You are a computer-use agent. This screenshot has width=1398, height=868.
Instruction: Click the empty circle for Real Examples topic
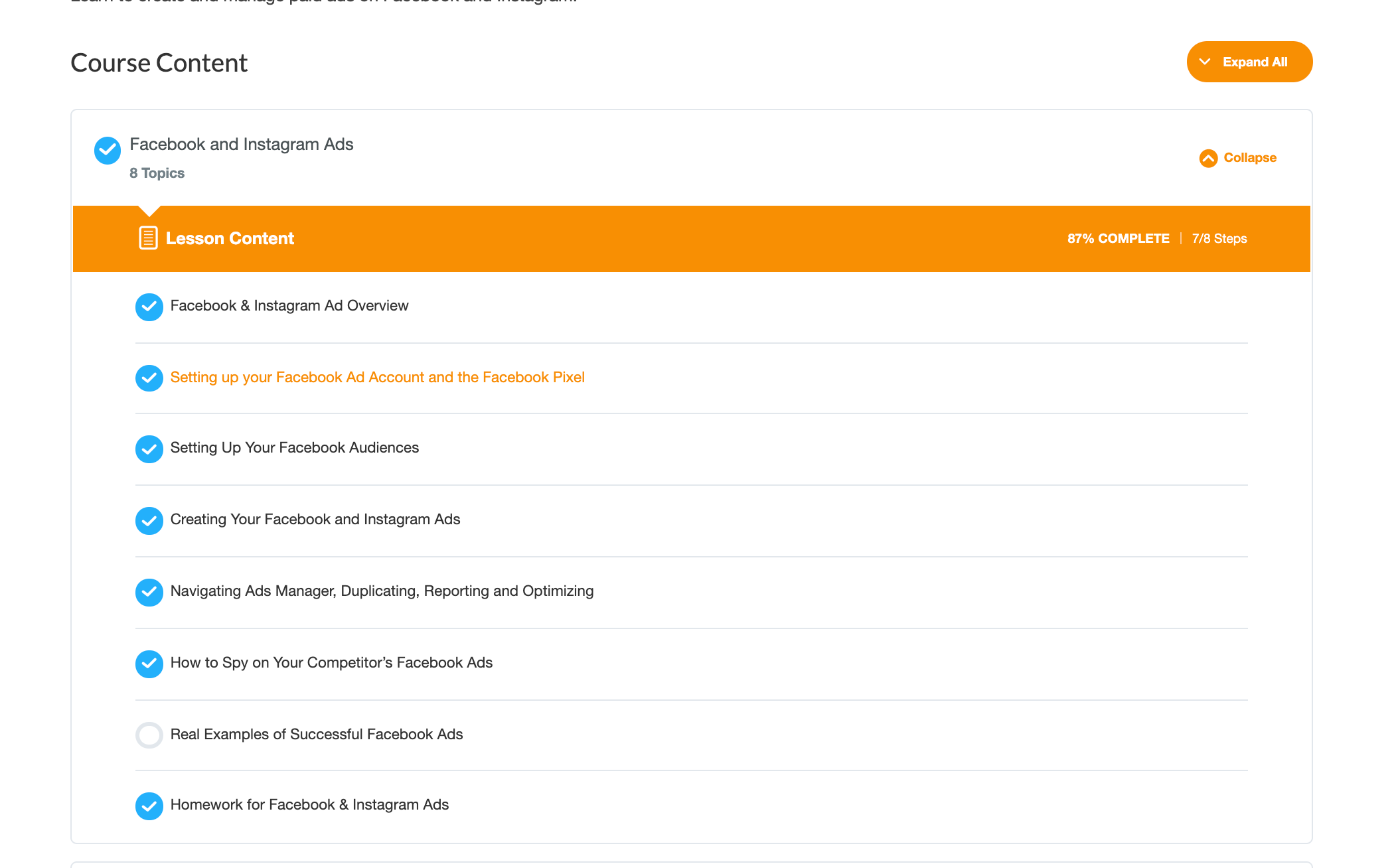point(149,735)
